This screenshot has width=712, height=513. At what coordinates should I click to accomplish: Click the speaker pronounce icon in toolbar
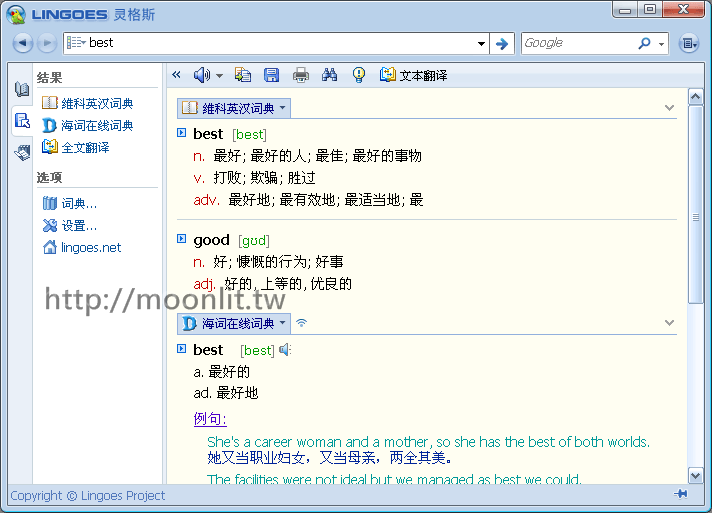201,75
